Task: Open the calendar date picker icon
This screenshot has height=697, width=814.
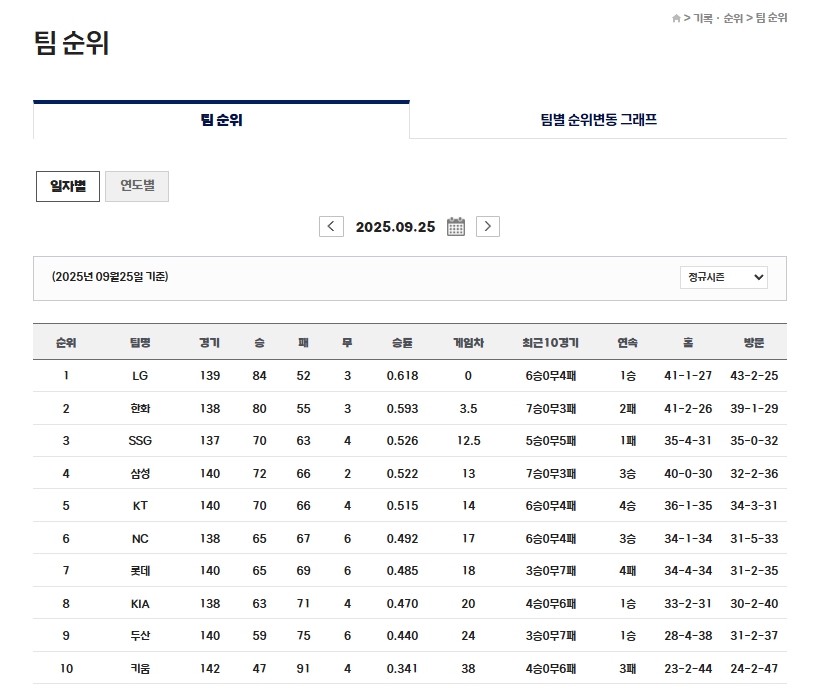Action: [456, 227]
